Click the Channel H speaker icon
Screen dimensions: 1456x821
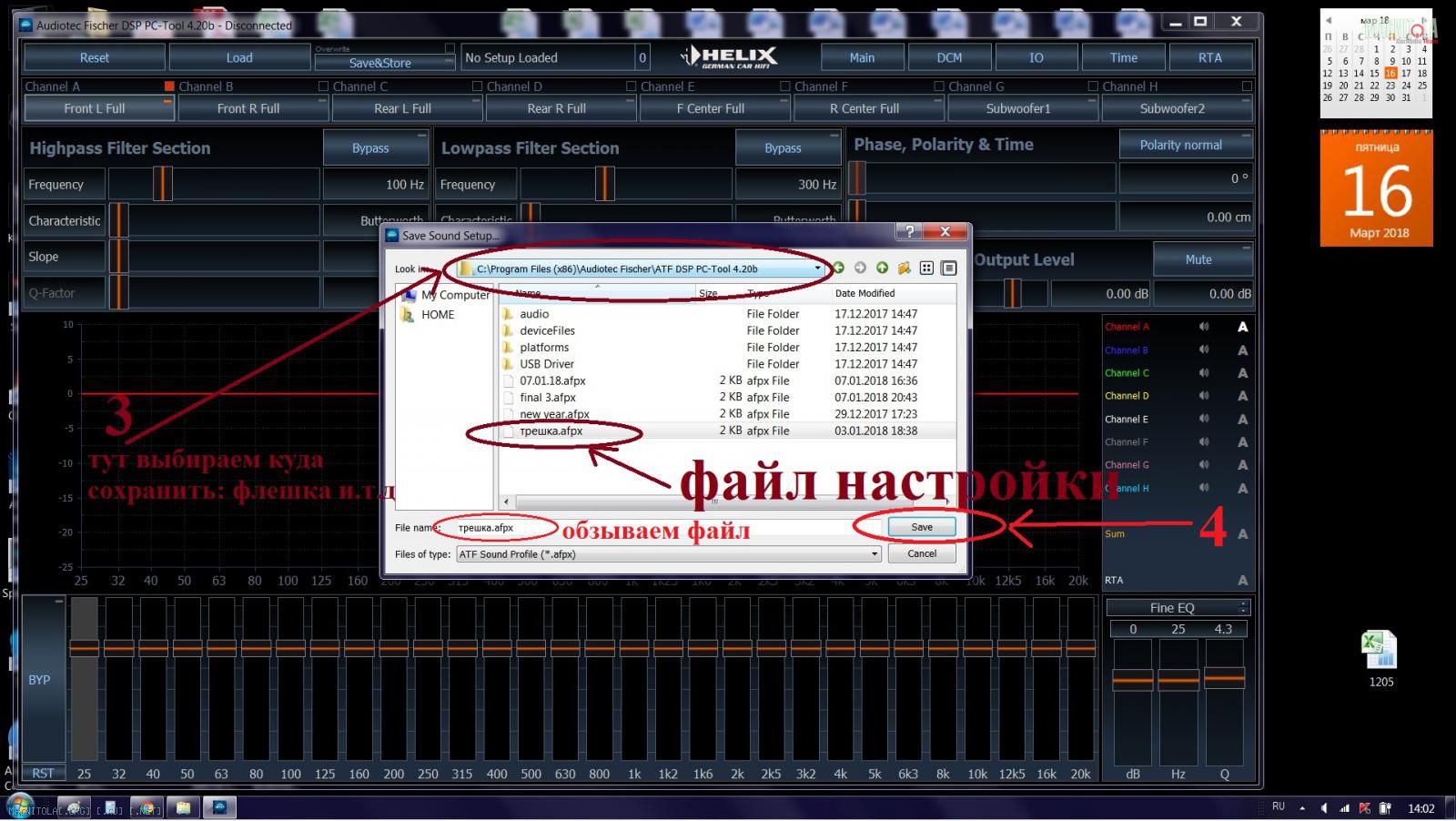point(1204,488)
